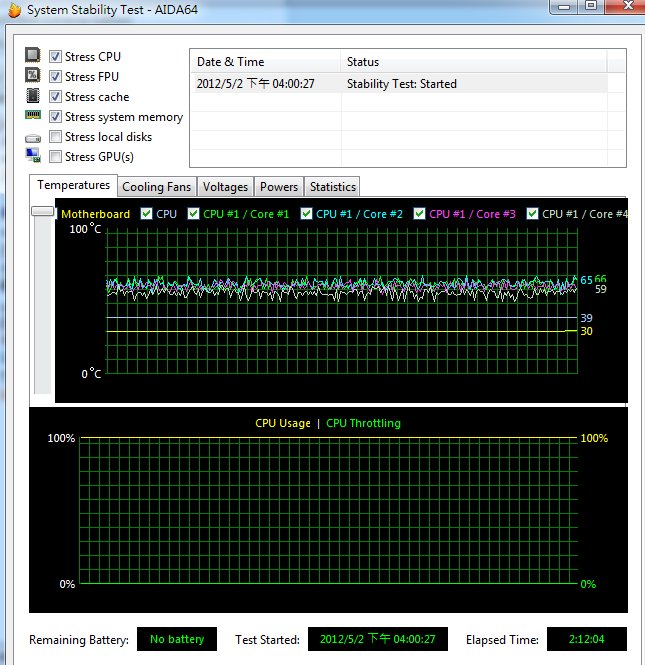Click the cache chip icon beside Stress cache
The height and width of the screenshot is (665, 645).
pos(33,96)
